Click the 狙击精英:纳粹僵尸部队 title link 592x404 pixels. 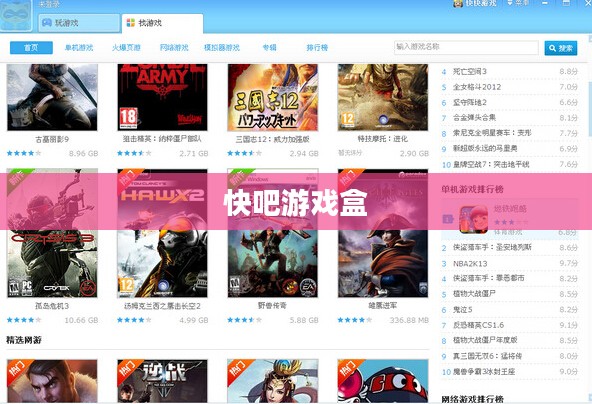click(x=162, y=139)
